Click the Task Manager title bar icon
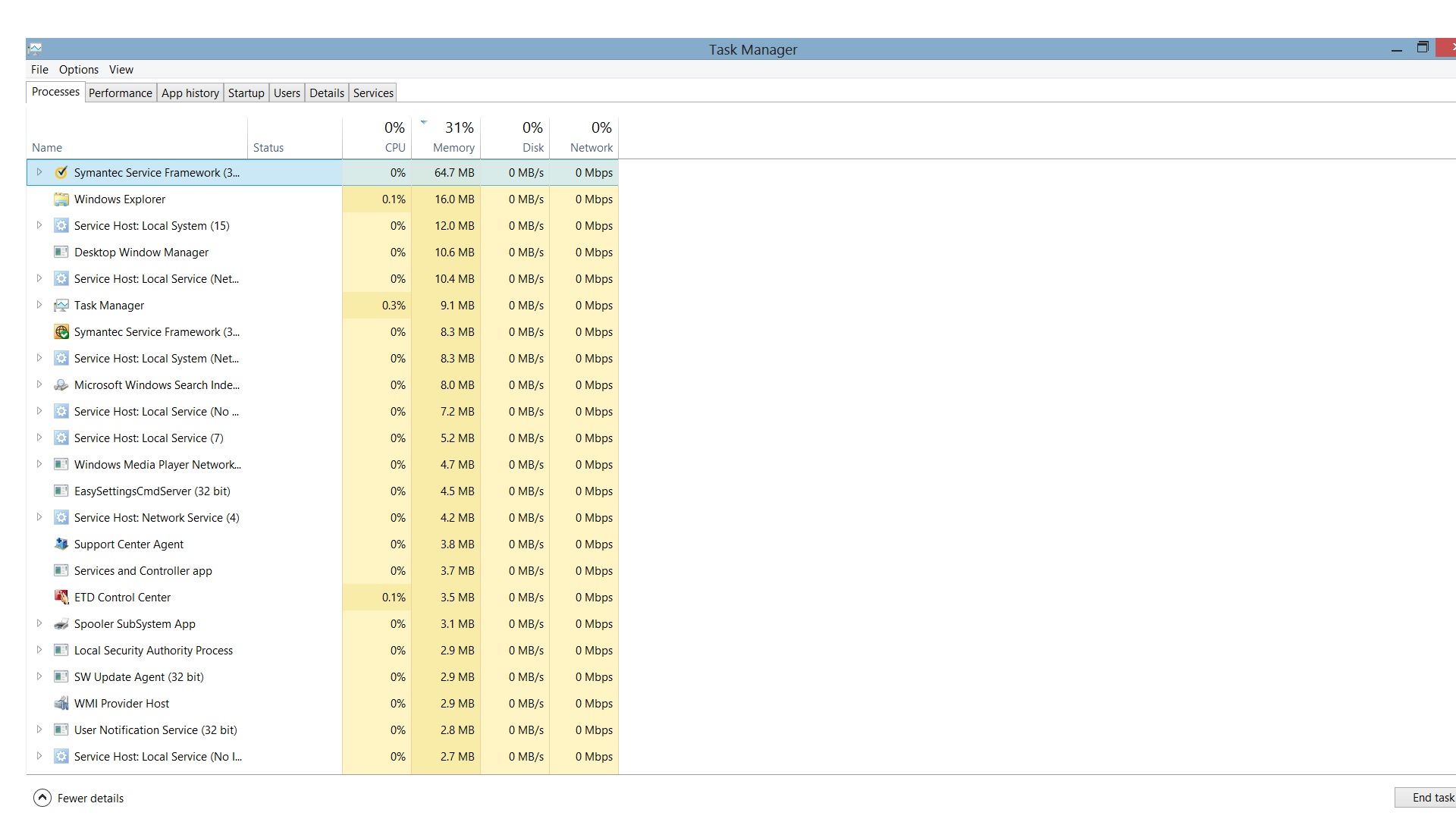 35,49
